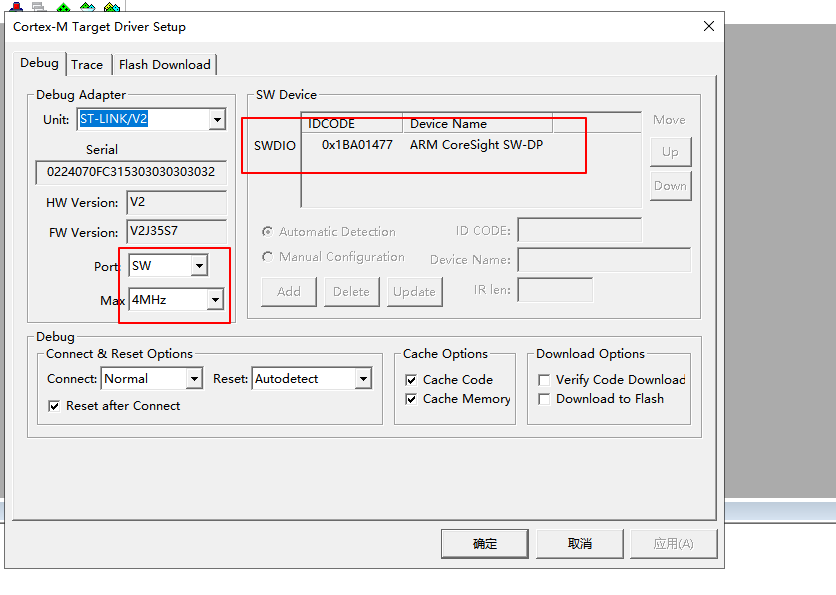The height and width of the screenshot is (595, 836).
Task: Expand the Reset Autodetect dropdown
Action: (364, 379)
